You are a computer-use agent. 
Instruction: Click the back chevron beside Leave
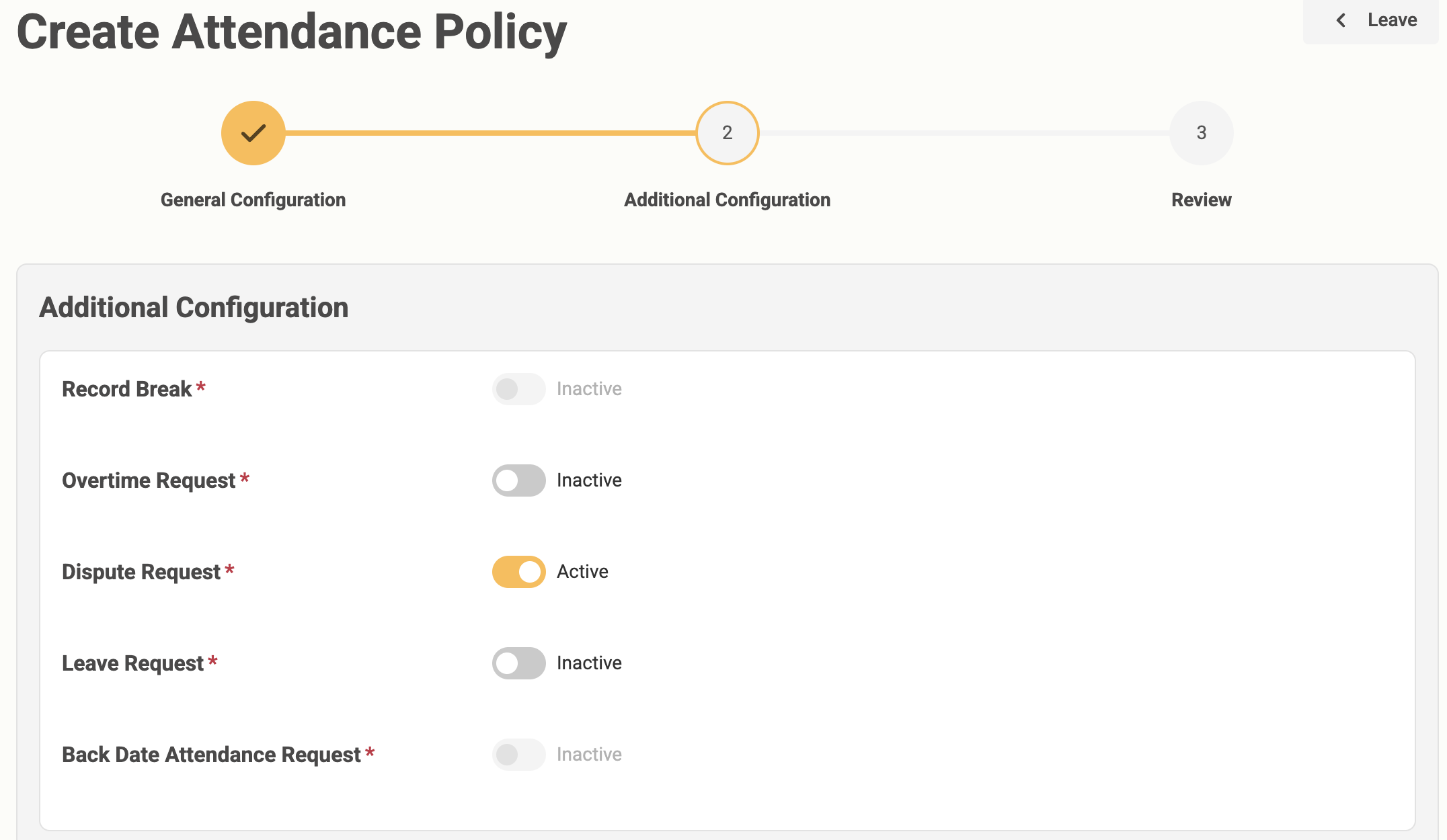1341,20
